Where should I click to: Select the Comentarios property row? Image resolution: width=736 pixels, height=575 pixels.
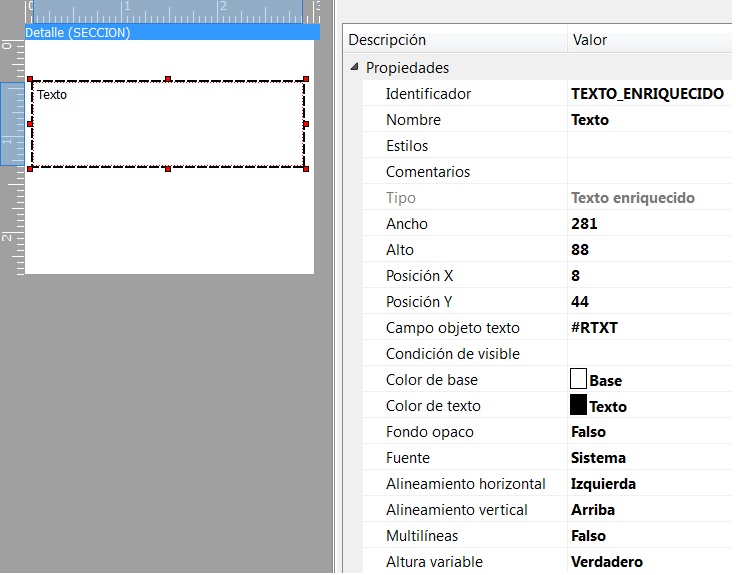pos(547,171)
